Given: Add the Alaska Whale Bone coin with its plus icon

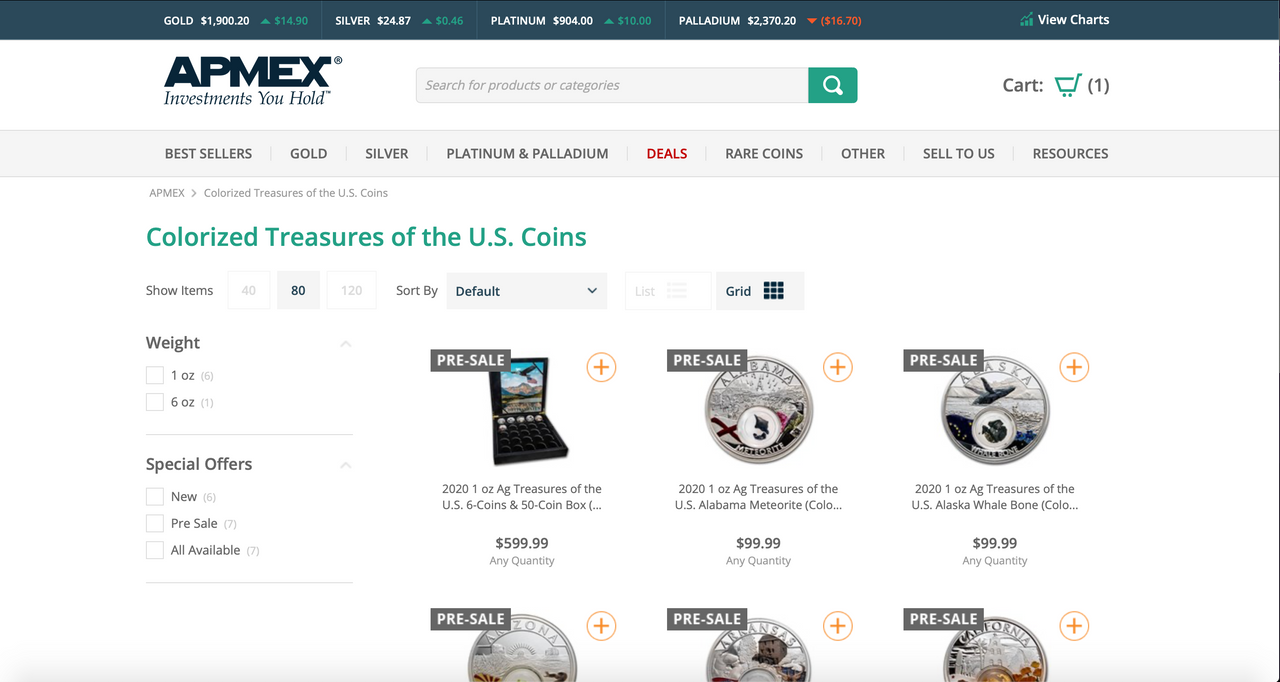Looking at the screenshot, I should (x=1073, y=367).
